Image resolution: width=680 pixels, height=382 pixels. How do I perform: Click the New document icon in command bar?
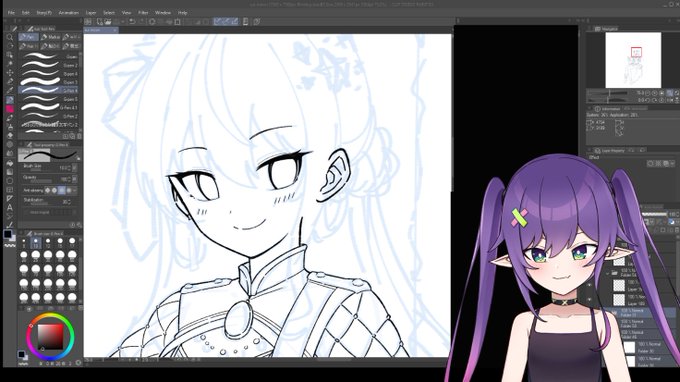100,22
